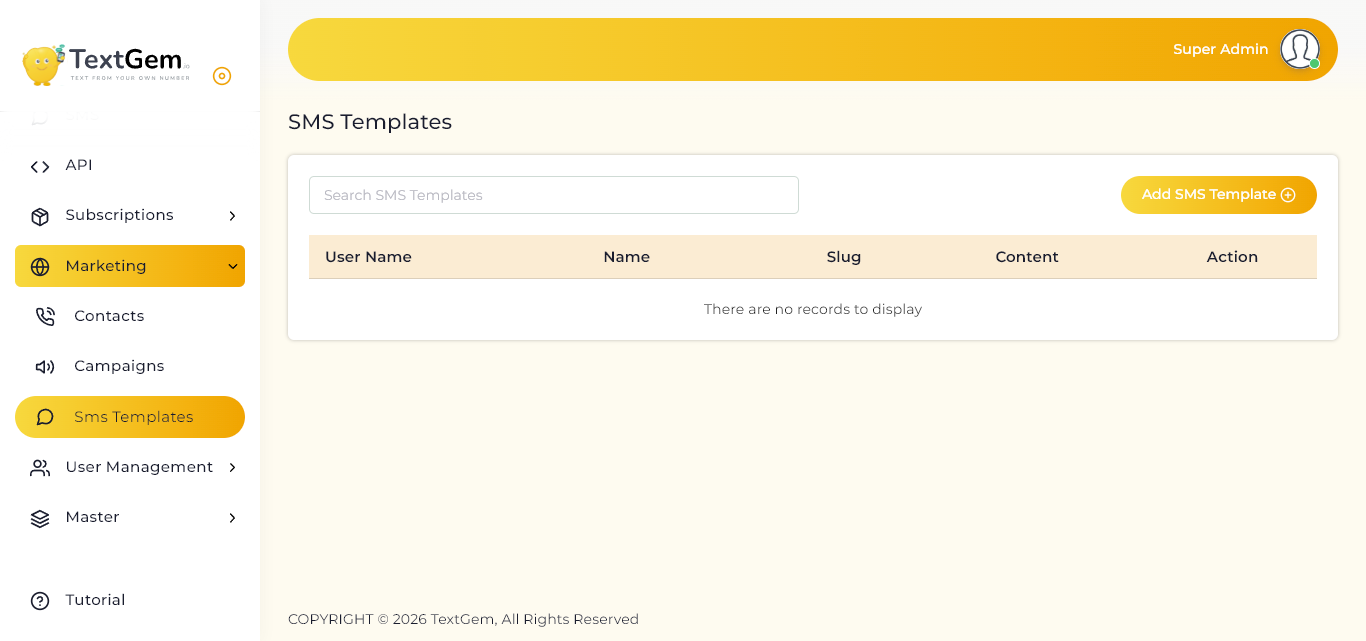Click the Add SMS Template button
Viewport: 1366px width, 641px height.
[x=1219, y=195]
